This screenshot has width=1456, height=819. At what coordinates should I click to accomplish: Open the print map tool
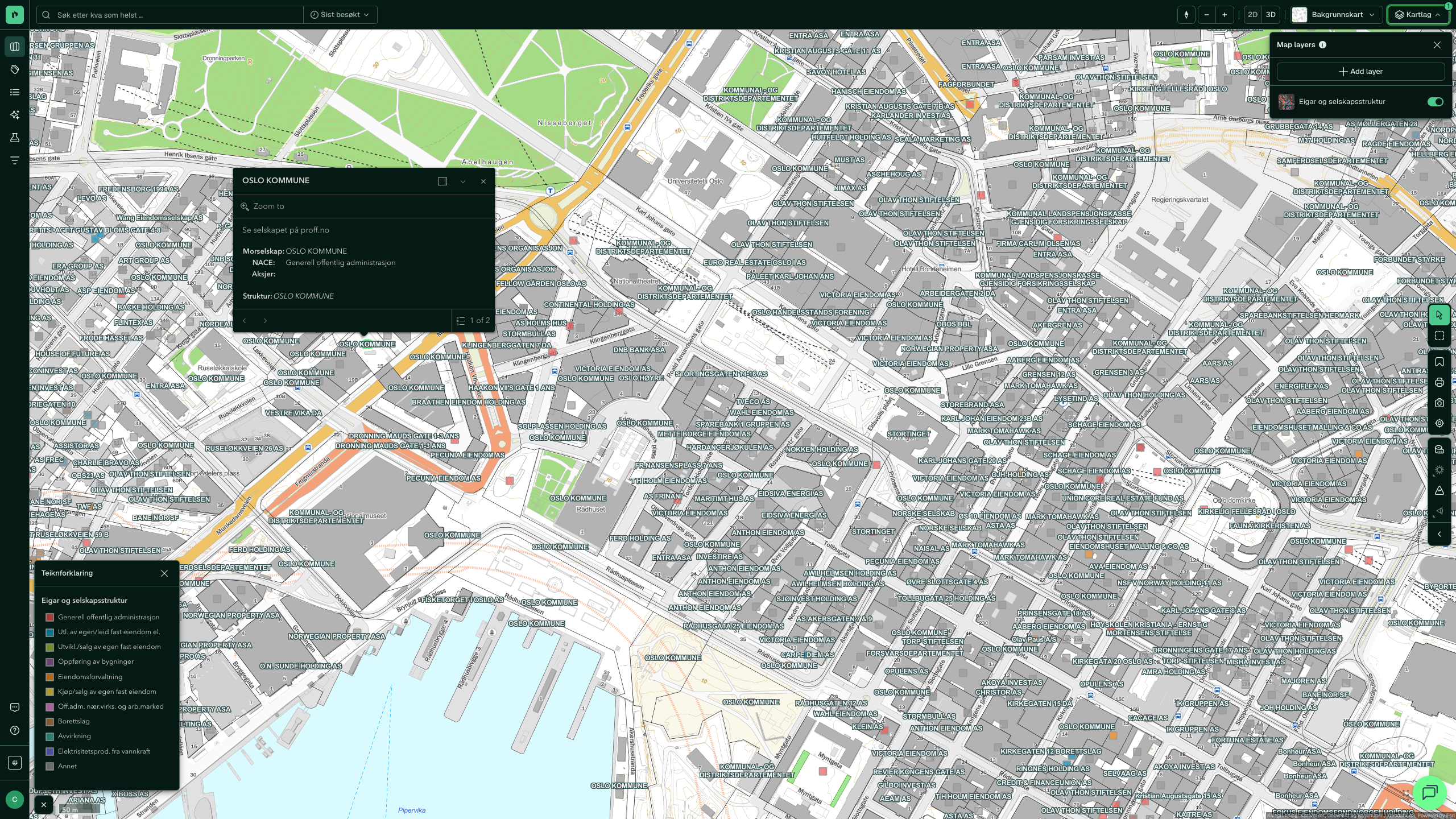click(x=1440, y=383)
